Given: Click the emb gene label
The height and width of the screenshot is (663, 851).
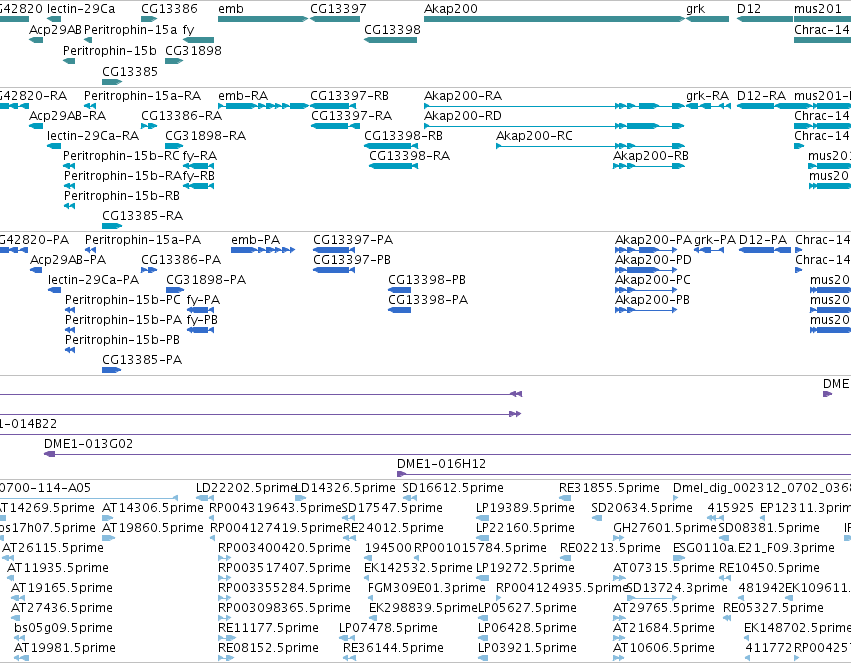Looking at the screenshot, I should [x=231, y=9].
